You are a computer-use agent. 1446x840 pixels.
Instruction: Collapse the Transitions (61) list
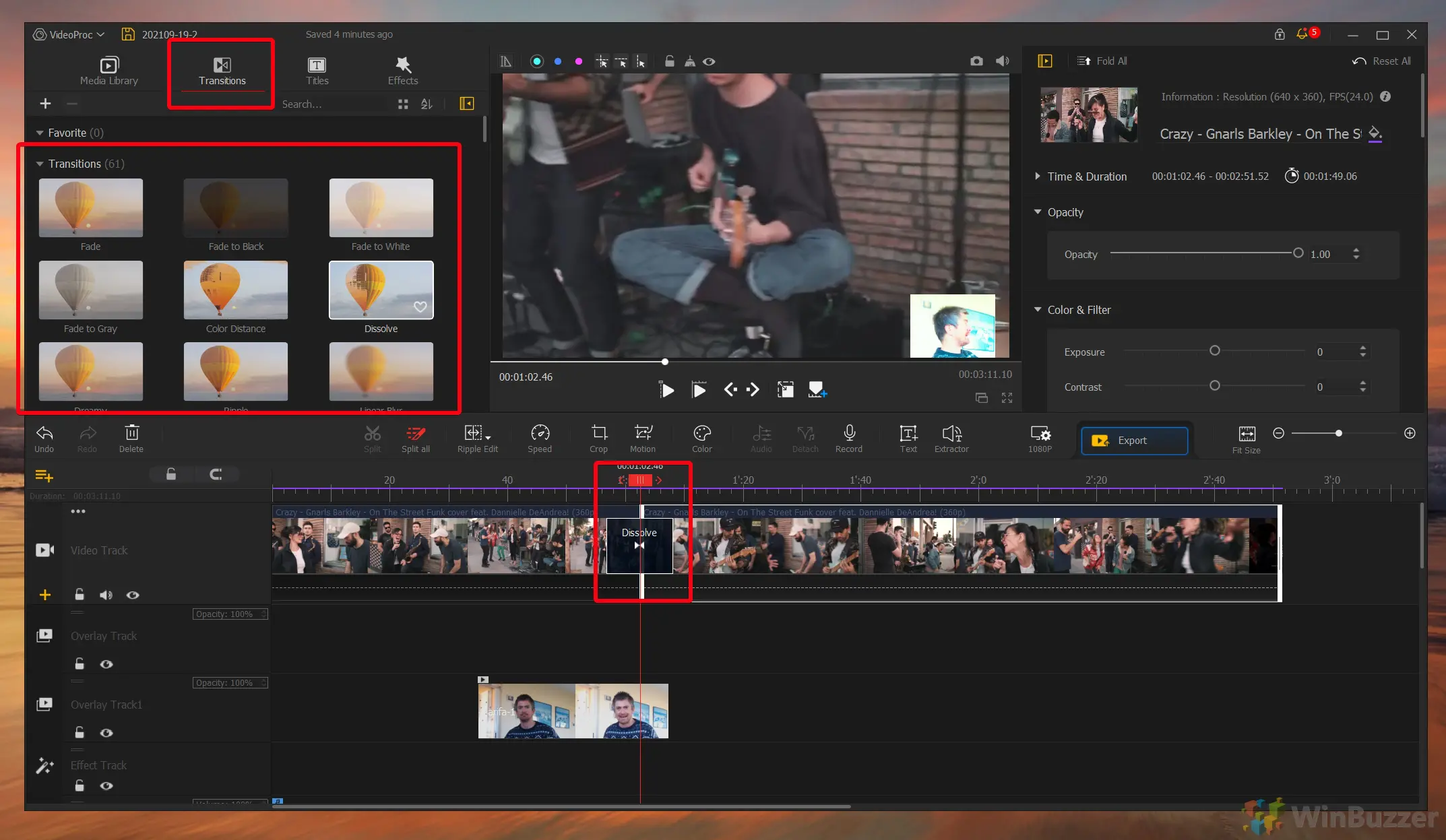pos(40,163)
